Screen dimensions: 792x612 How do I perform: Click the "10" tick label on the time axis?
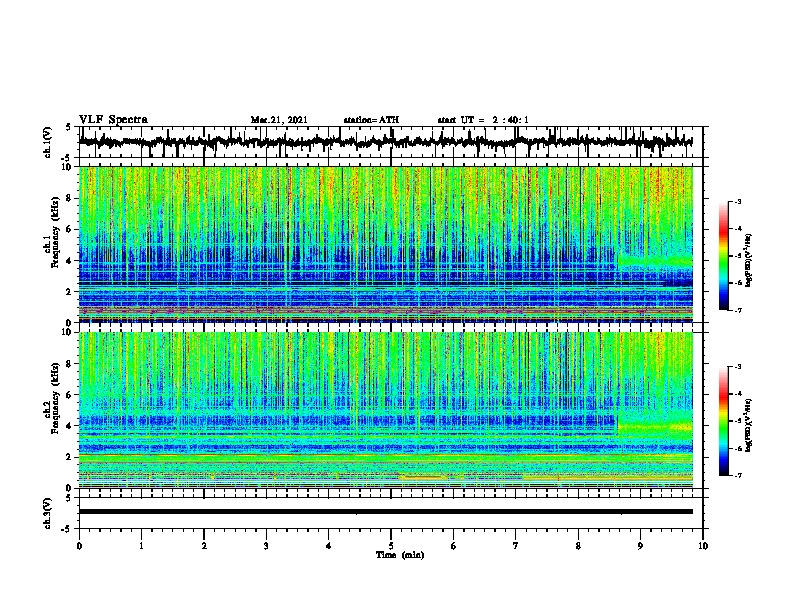click(703, 546)
